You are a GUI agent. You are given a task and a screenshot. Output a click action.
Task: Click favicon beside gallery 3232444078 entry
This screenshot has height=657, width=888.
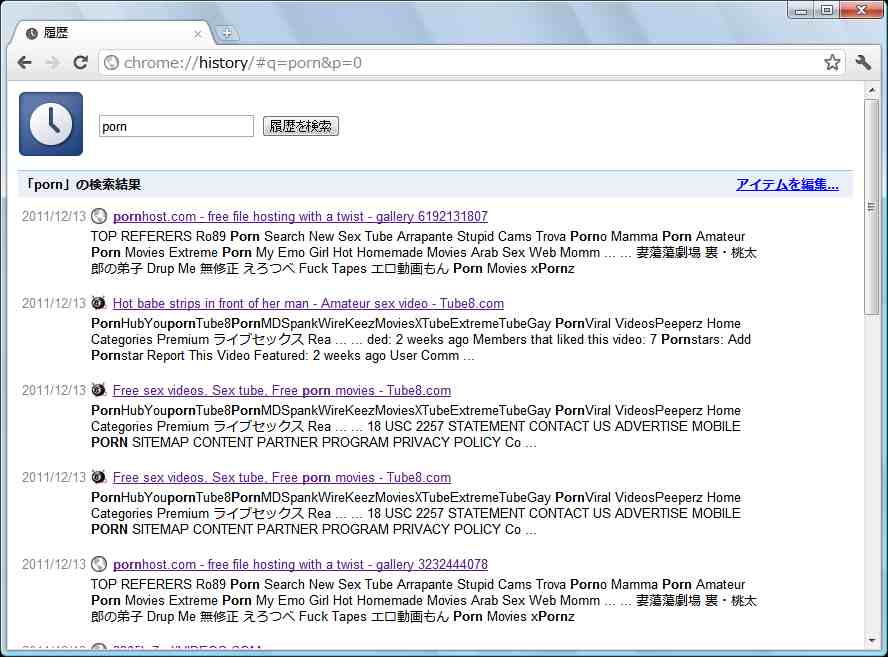pos(99,564)
